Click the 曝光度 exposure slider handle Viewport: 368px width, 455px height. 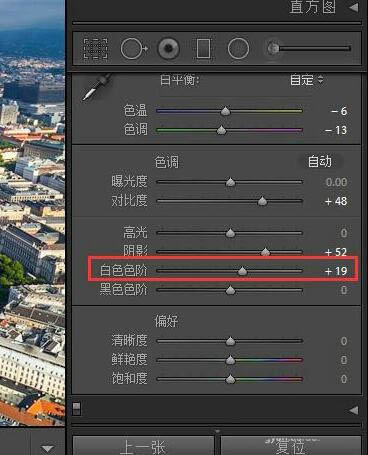(230, 182)
